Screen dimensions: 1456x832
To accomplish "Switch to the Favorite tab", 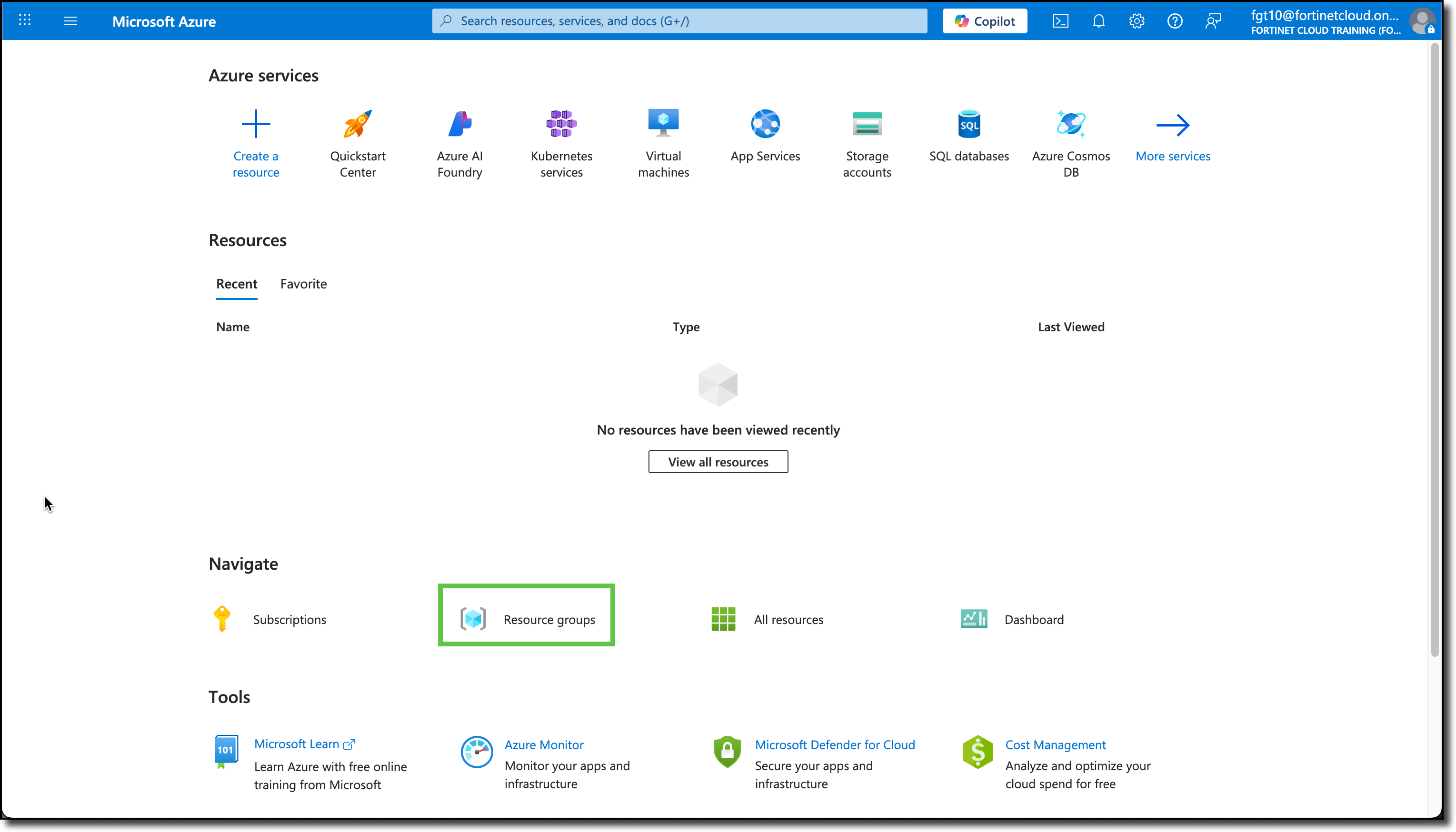I will tap(303, 283).
